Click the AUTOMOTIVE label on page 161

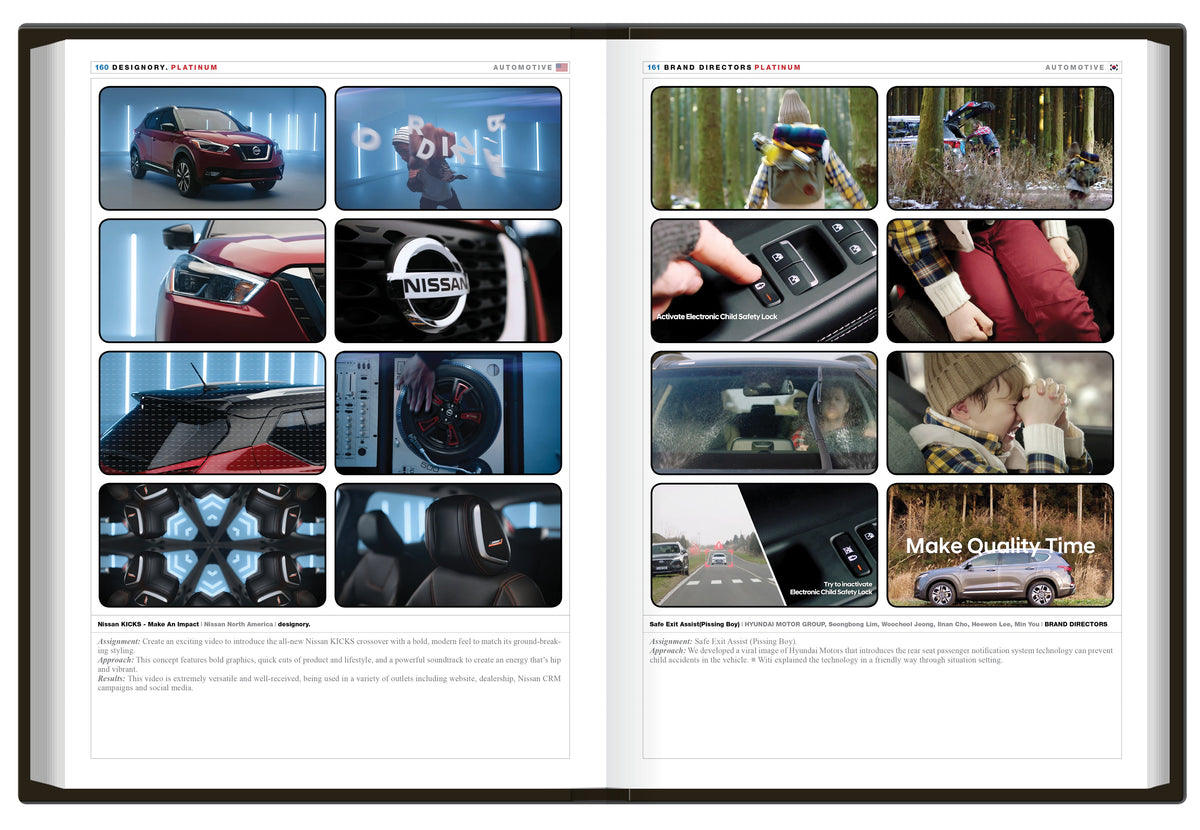1075,68
